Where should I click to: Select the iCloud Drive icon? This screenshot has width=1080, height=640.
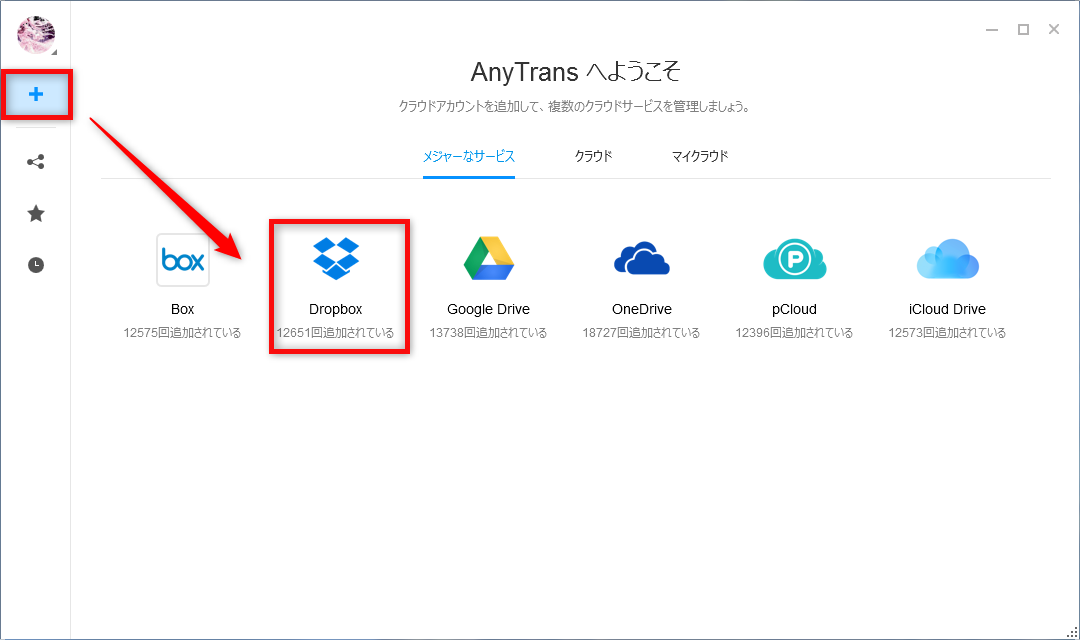click(947, 259)
